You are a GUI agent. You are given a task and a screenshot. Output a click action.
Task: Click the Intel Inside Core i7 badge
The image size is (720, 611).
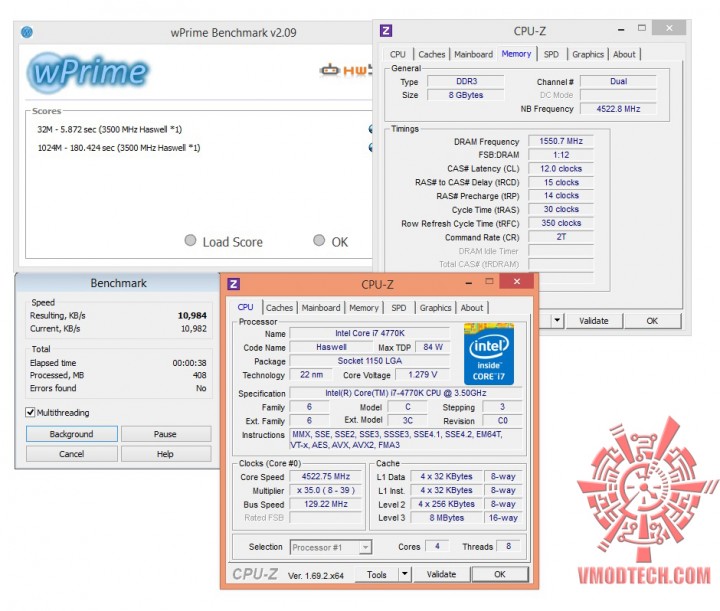489,354
